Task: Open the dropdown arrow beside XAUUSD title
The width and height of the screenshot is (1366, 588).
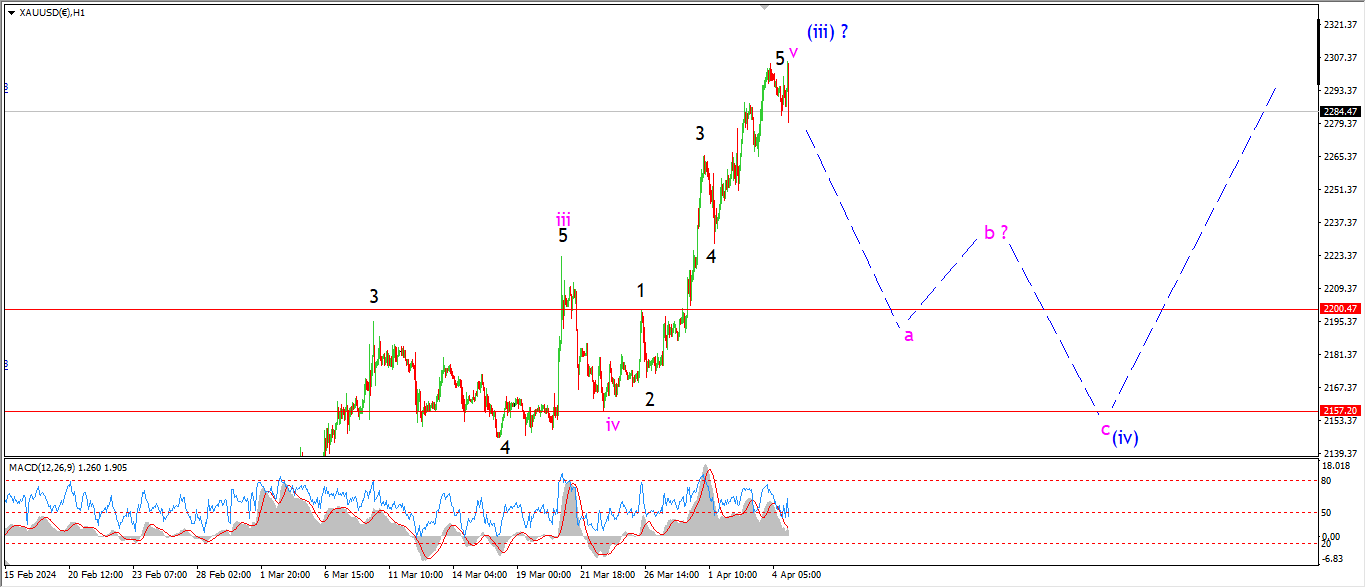Action: [11, 13]
